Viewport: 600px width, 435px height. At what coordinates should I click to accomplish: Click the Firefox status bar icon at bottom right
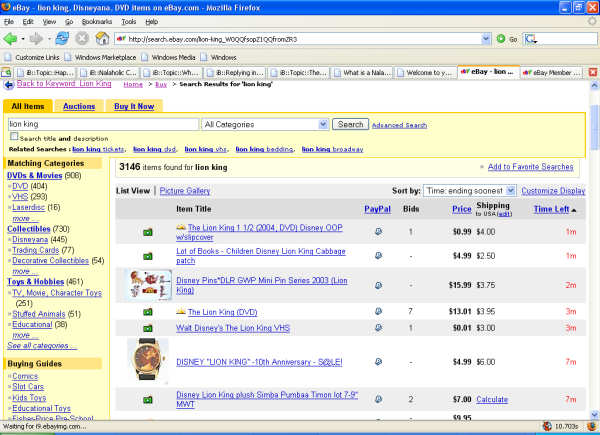pos(592,426)
